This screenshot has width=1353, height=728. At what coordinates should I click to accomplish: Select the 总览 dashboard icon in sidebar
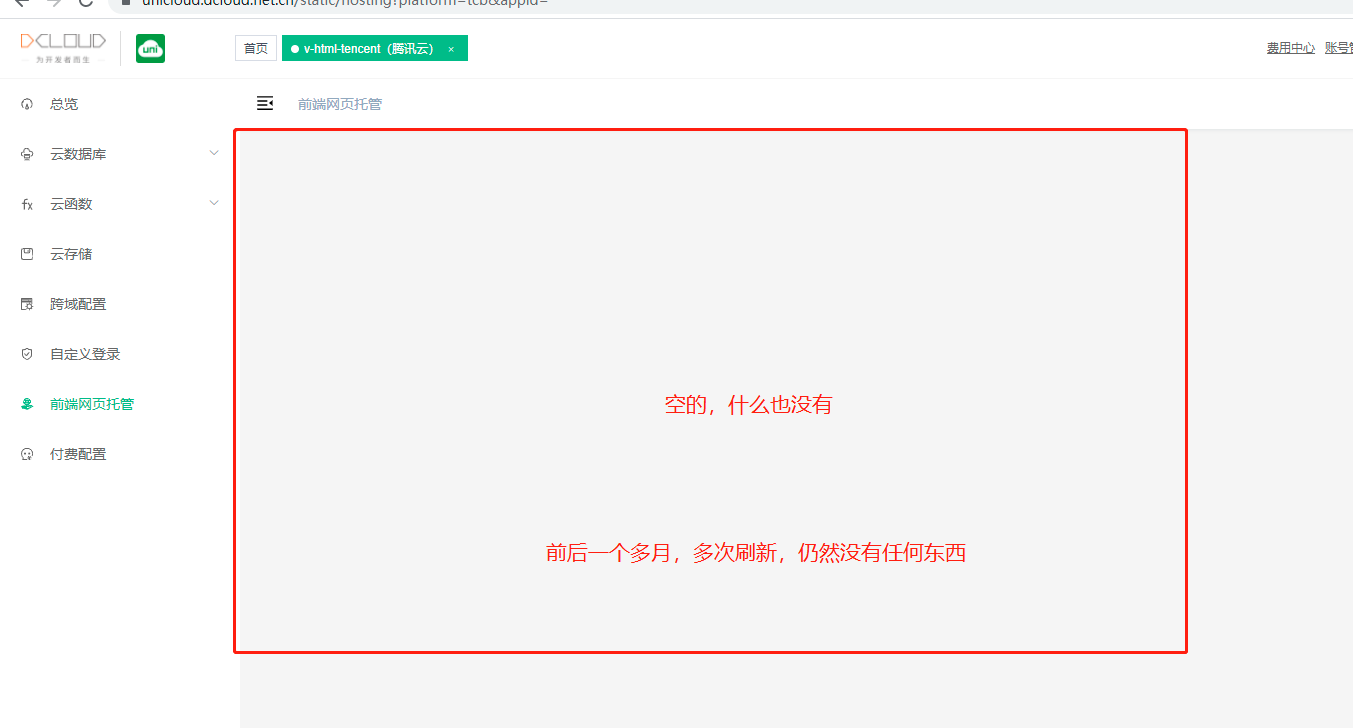pyautogui.click(x=27, y=103)
